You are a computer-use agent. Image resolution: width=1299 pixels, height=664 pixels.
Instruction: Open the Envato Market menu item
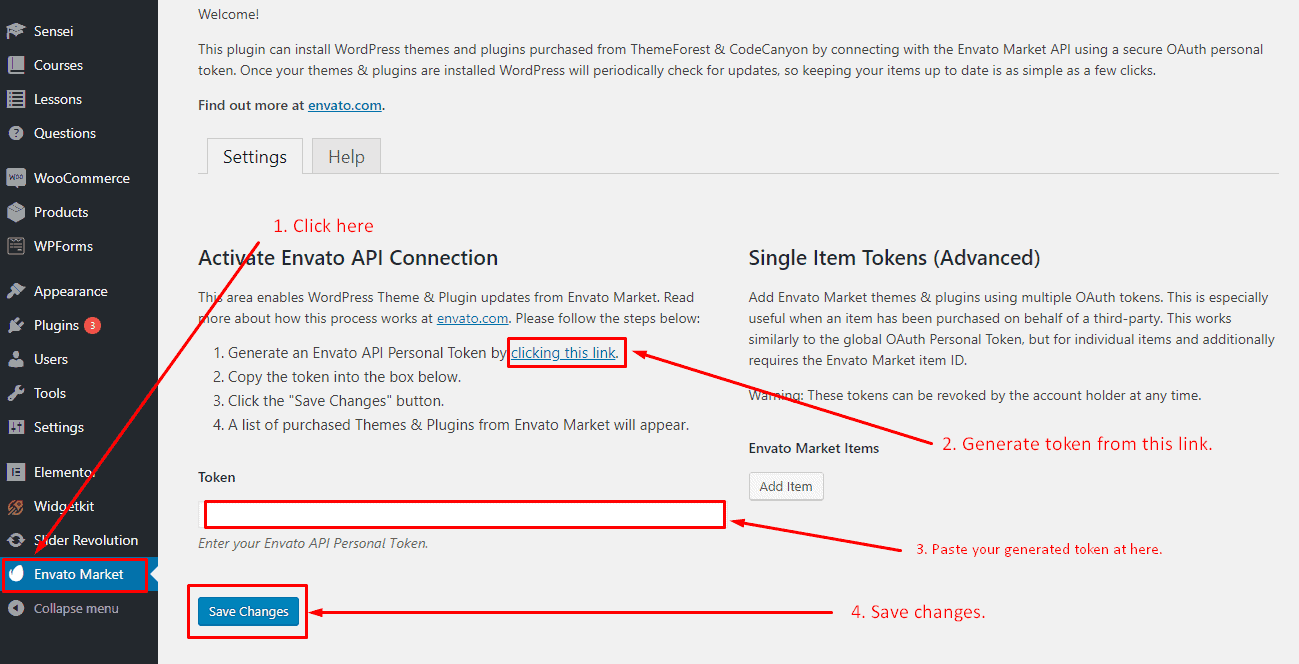tap(78, 574)
